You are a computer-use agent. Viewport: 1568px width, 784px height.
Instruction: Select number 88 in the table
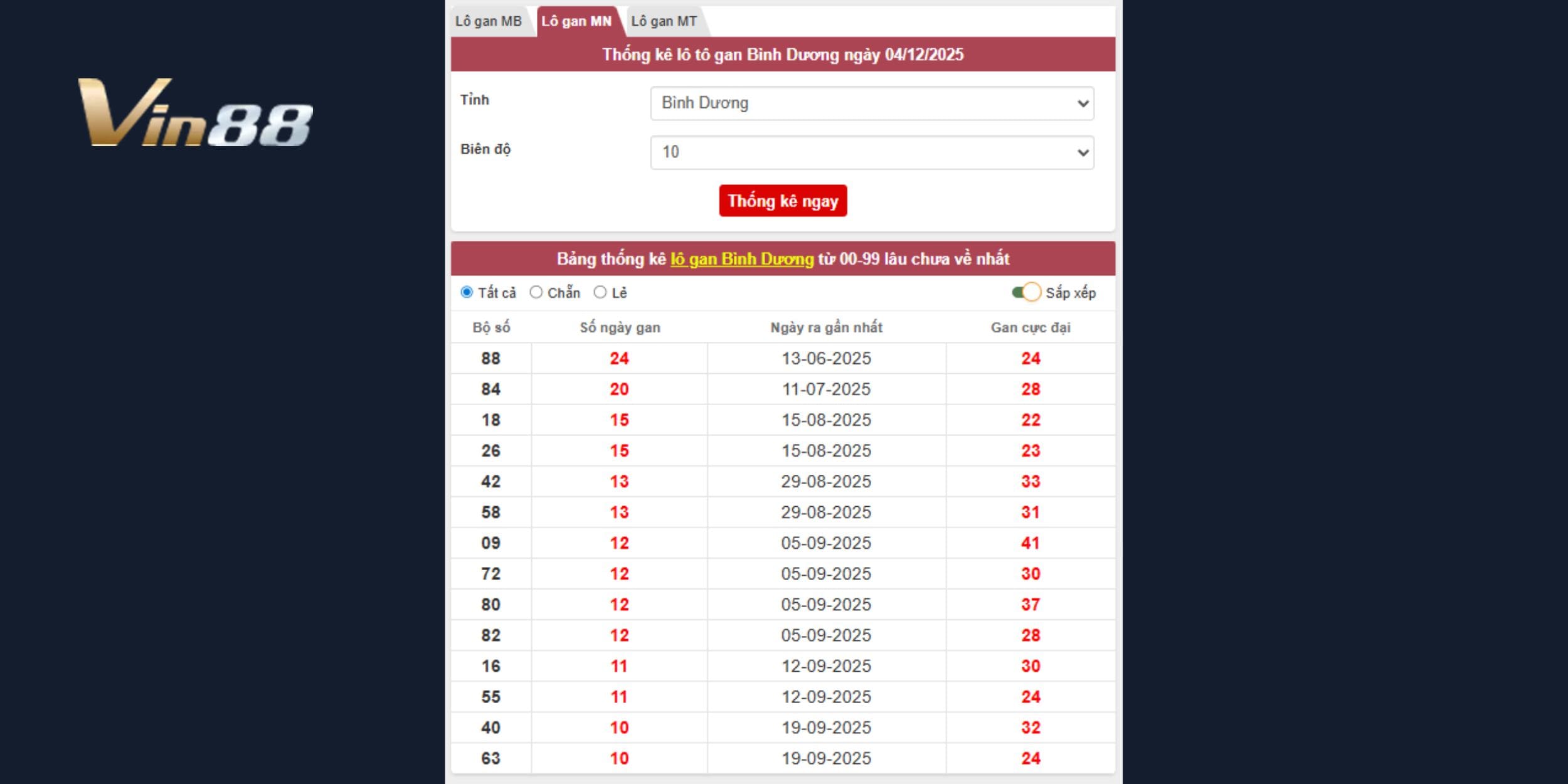coord(490,359)
